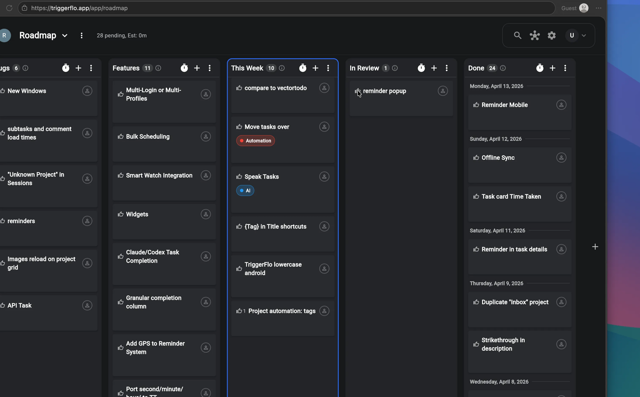Screen dimensions: 640x397
Task: Assign user on Task card Time Taken
Action: pos(561,197)
